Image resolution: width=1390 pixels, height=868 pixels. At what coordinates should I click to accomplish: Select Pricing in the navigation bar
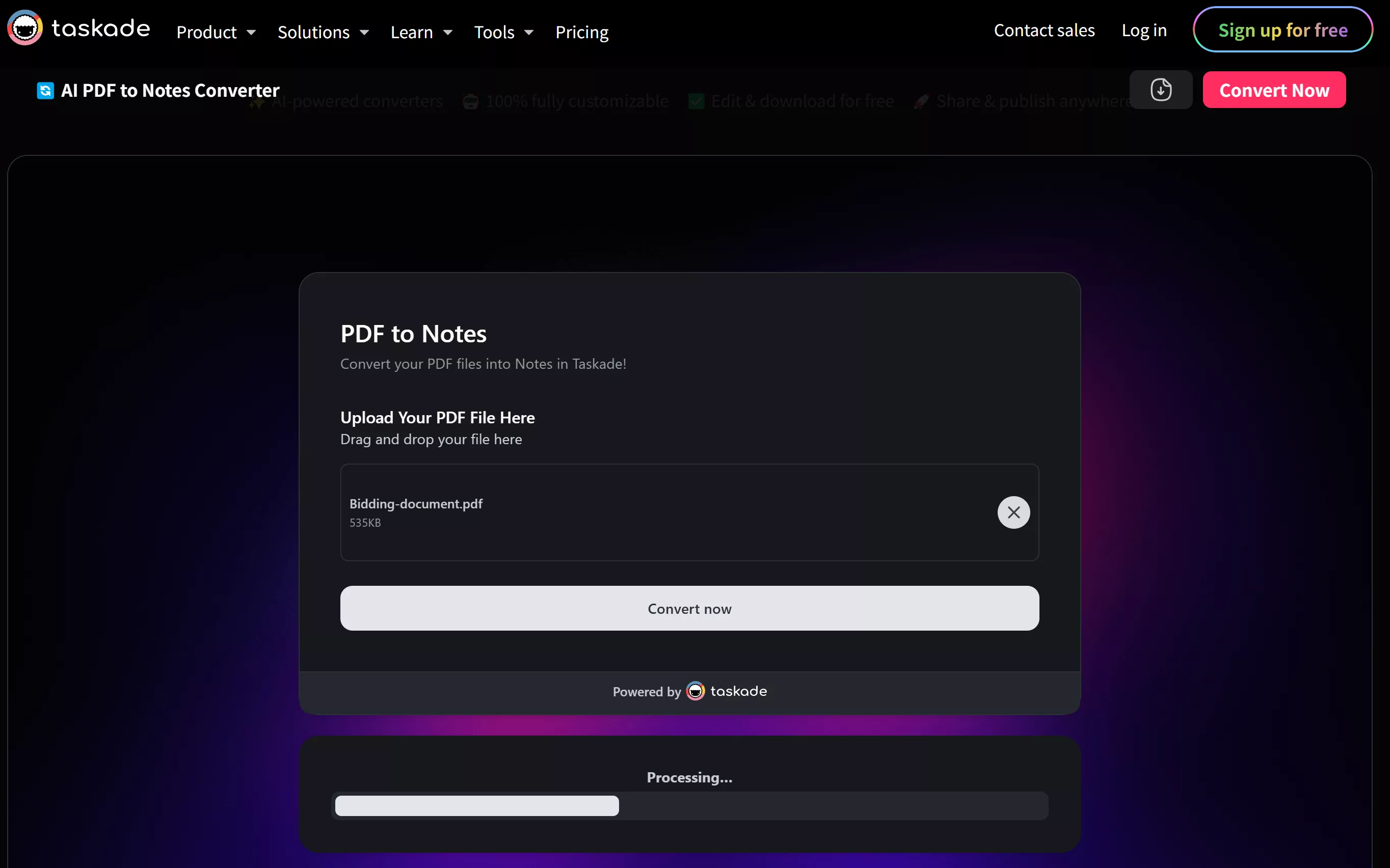(581, 32)
